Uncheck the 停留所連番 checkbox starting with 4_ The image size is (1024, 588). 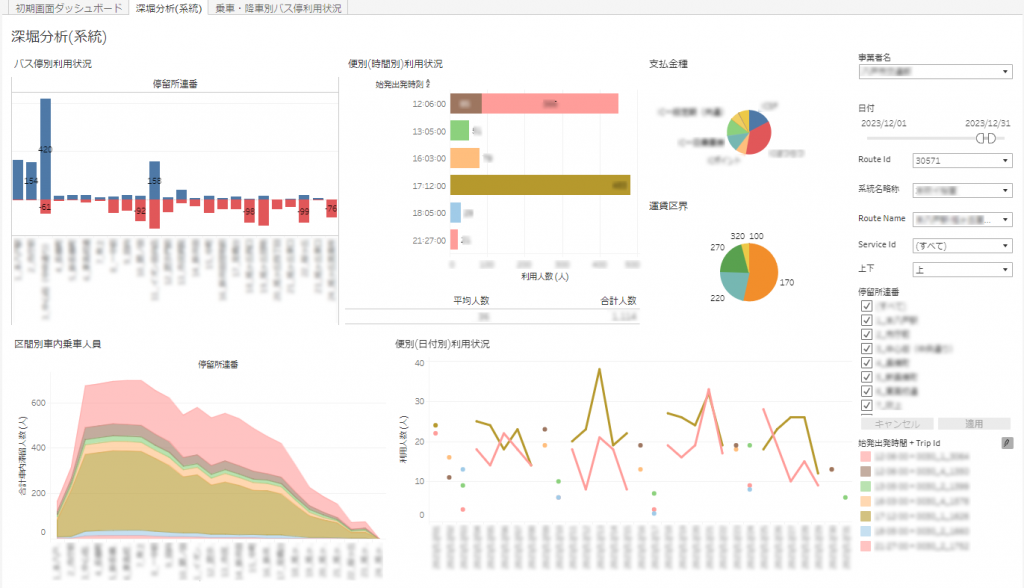[867, 363]
